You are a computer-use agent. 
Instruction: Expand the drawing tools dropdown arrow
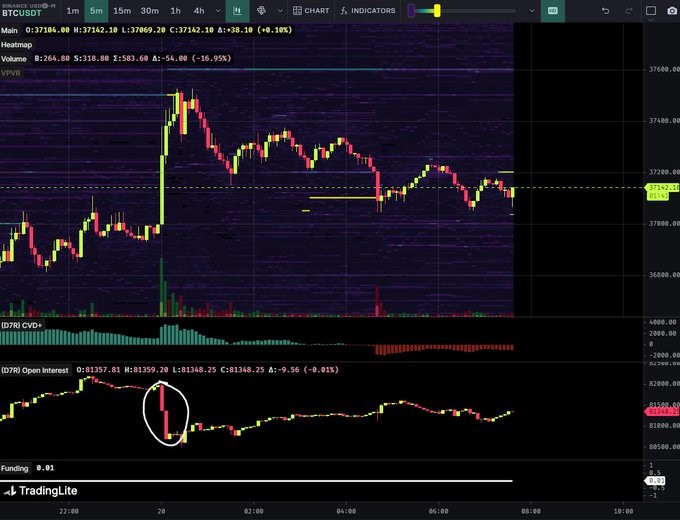pyautogui.click(x=280, y=11)
